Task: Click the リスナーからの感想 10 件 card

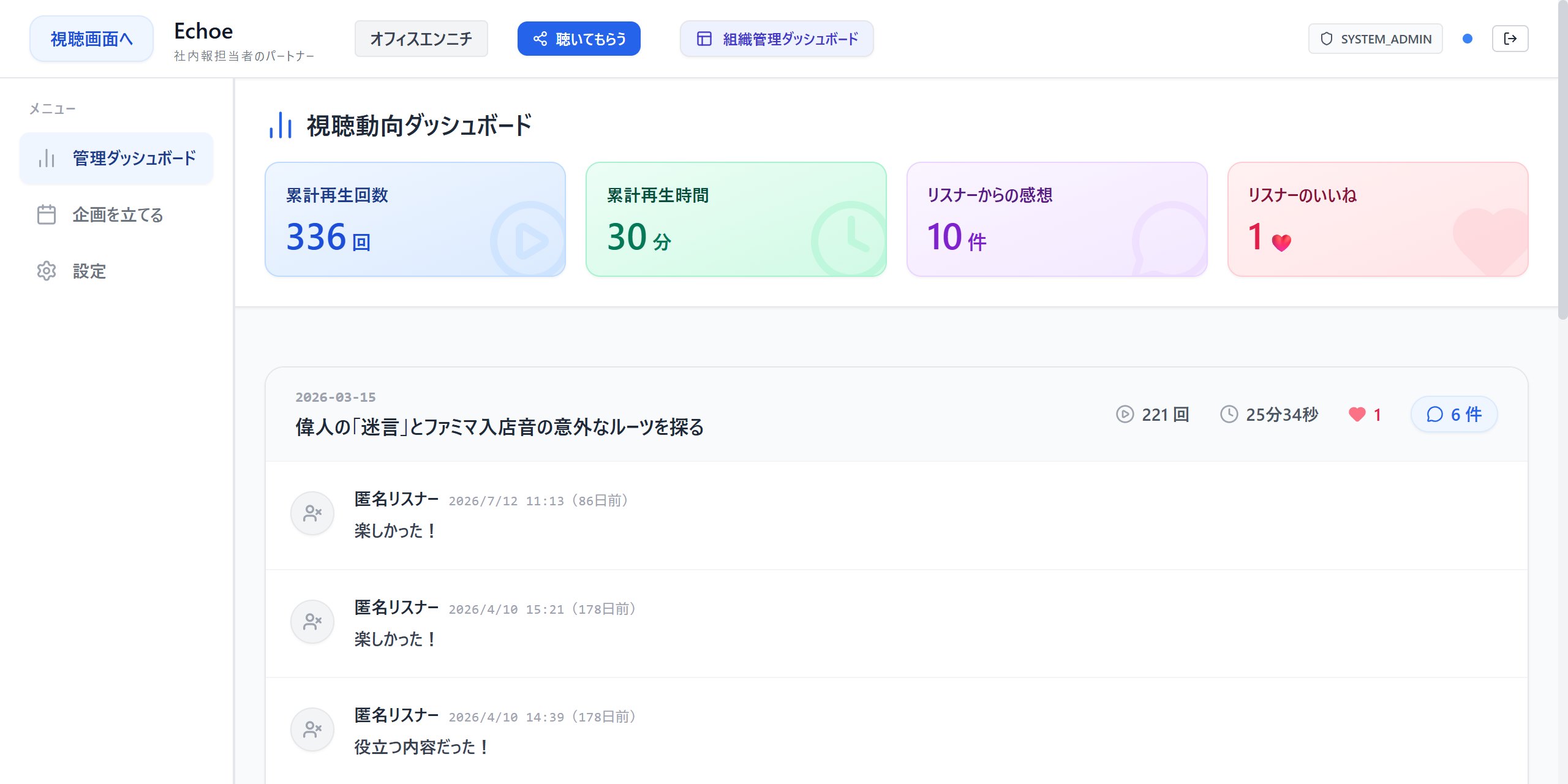Action: (1057, 219)
